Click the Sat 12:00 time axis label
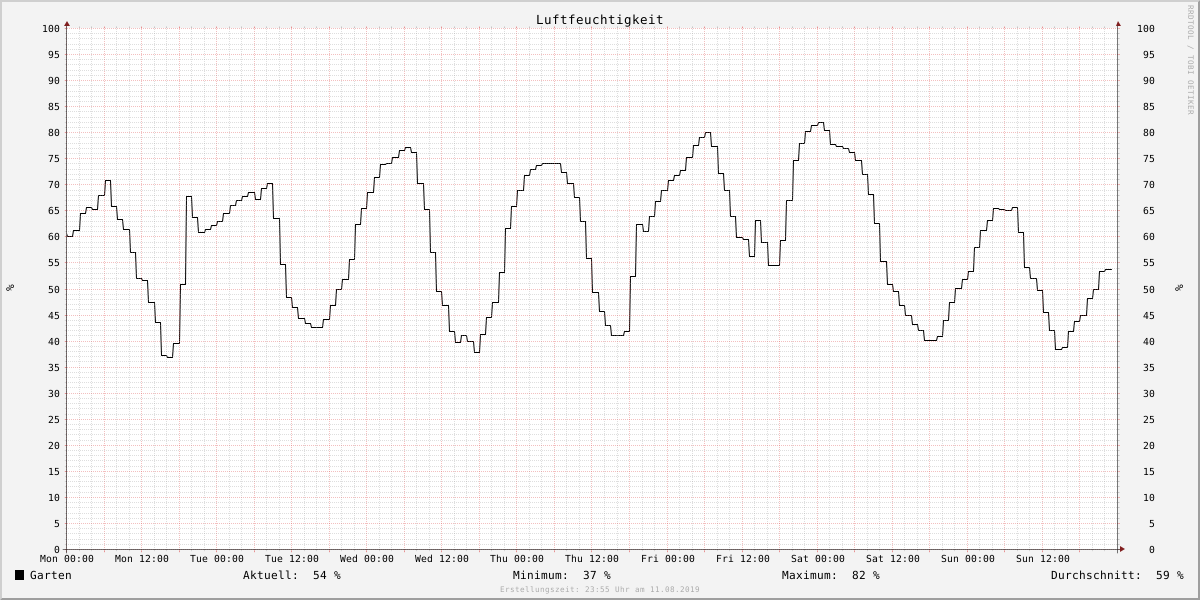This screenshot has width=1200, height=600. point(893,559)
